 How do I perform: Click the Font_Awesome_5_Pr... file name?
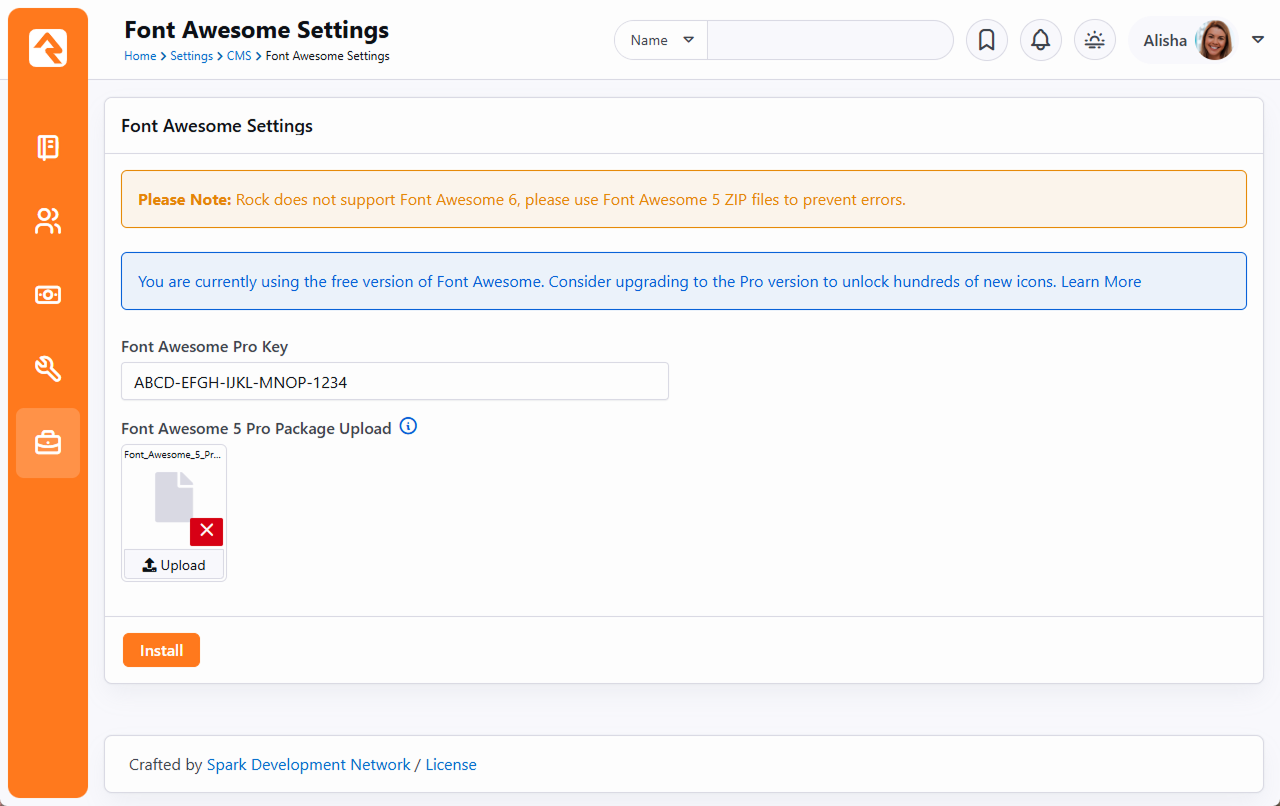point(173,454)
